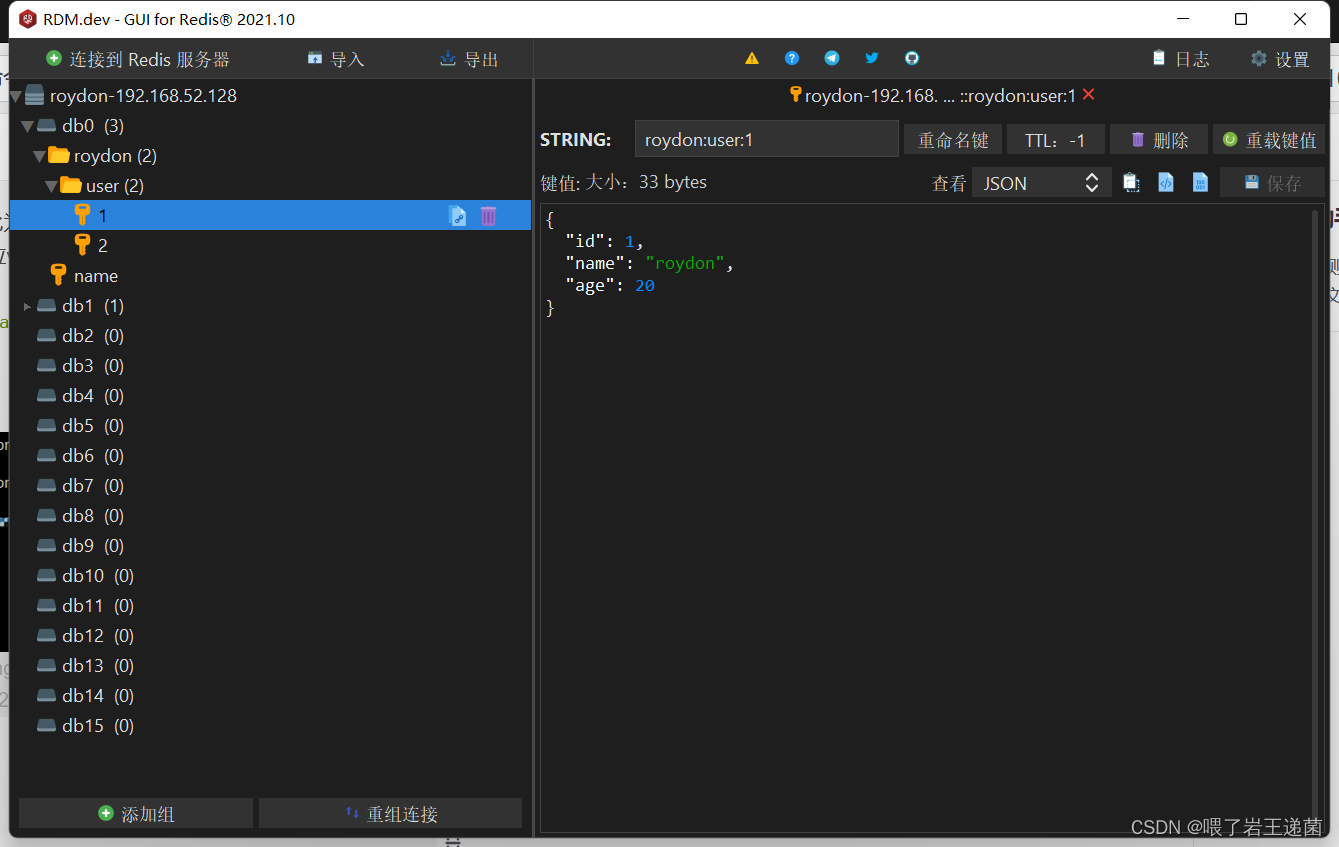Open the Telegram channel icon

(832, 59)
